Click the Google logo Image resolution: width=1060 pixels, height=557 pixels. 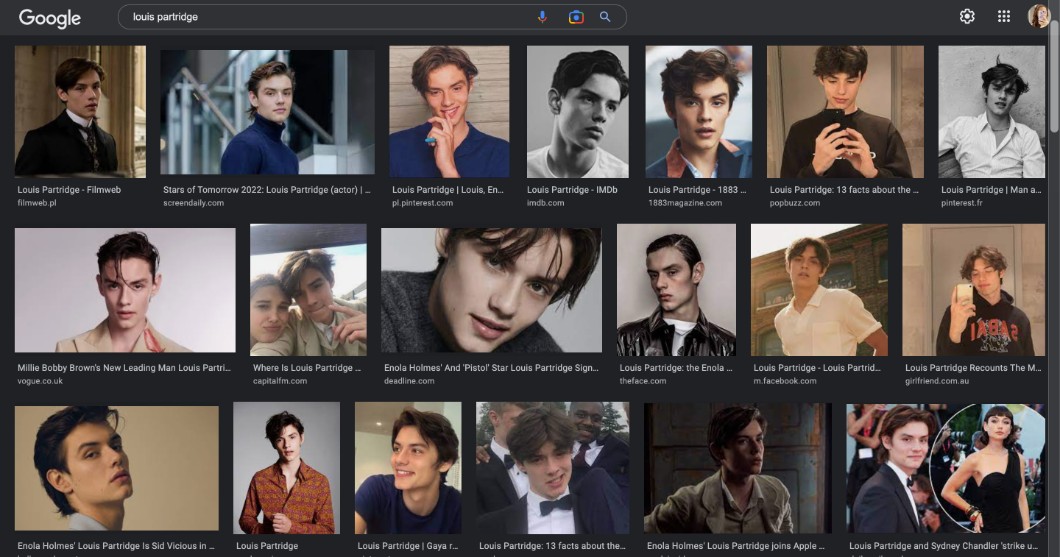49,17
